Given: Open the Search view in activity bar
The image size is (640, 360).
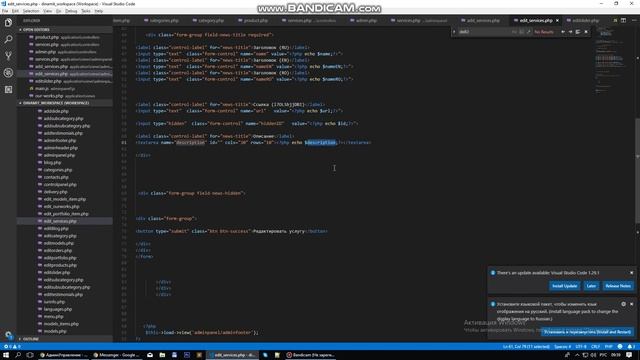Looking at the screenshot, I should [8, 40].
